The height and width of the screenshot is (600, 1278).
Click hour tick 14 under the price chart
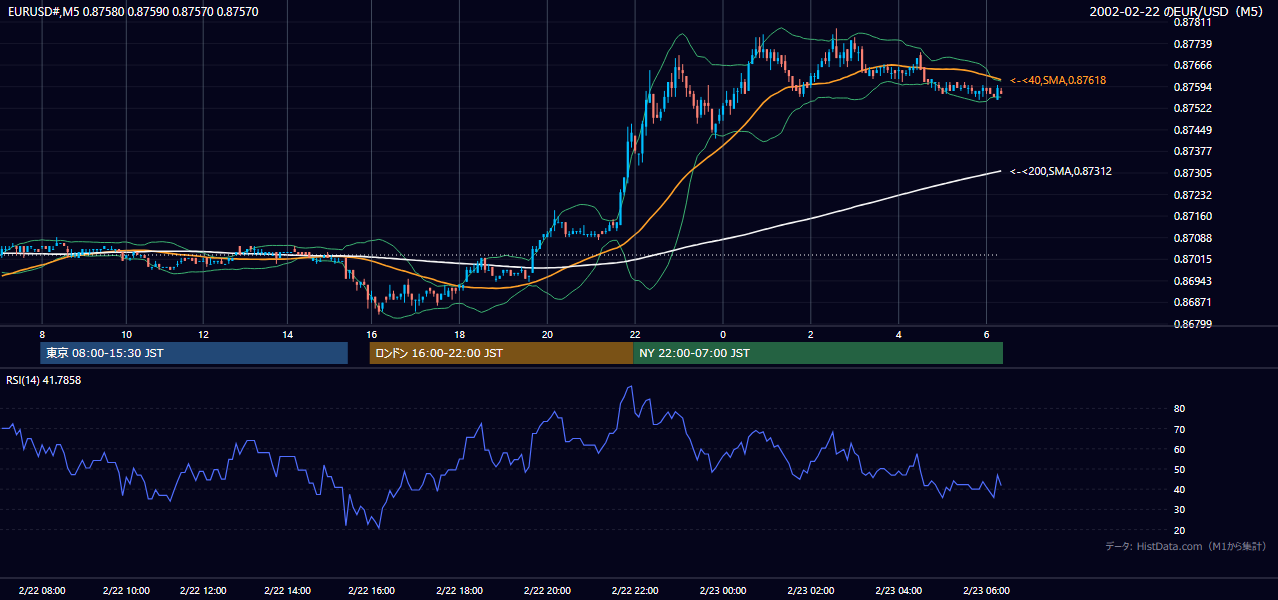tap(287, 333)
